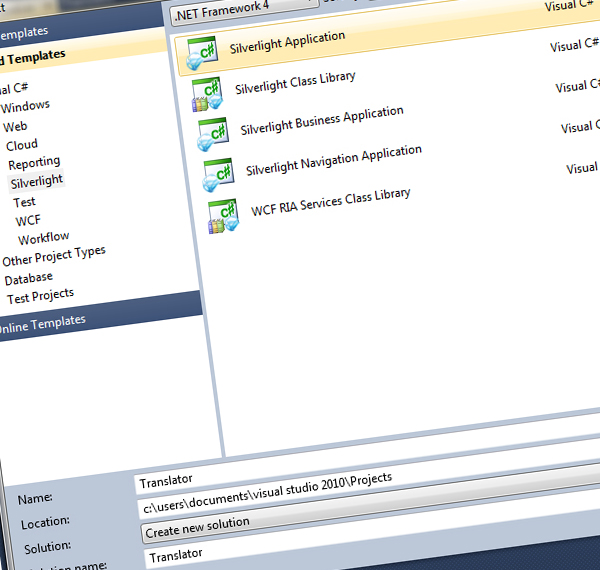Click the Silverlight Business Application icon
Image resolution: width=600 pixels, height=570 pixels.
[x=212, y=135]
